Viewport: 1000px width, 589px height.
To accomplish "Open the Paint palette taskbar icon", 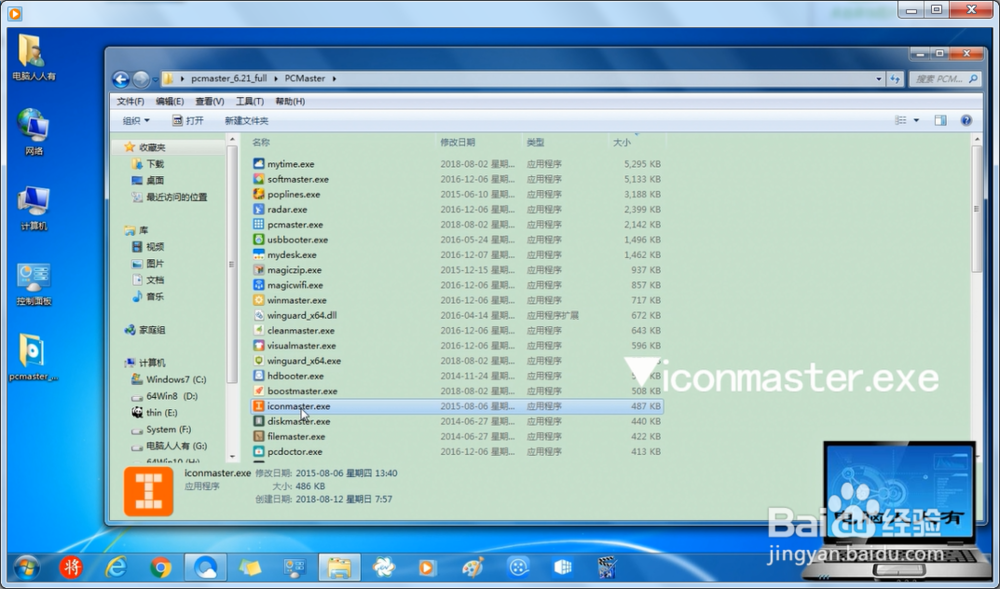I will 473,567.
